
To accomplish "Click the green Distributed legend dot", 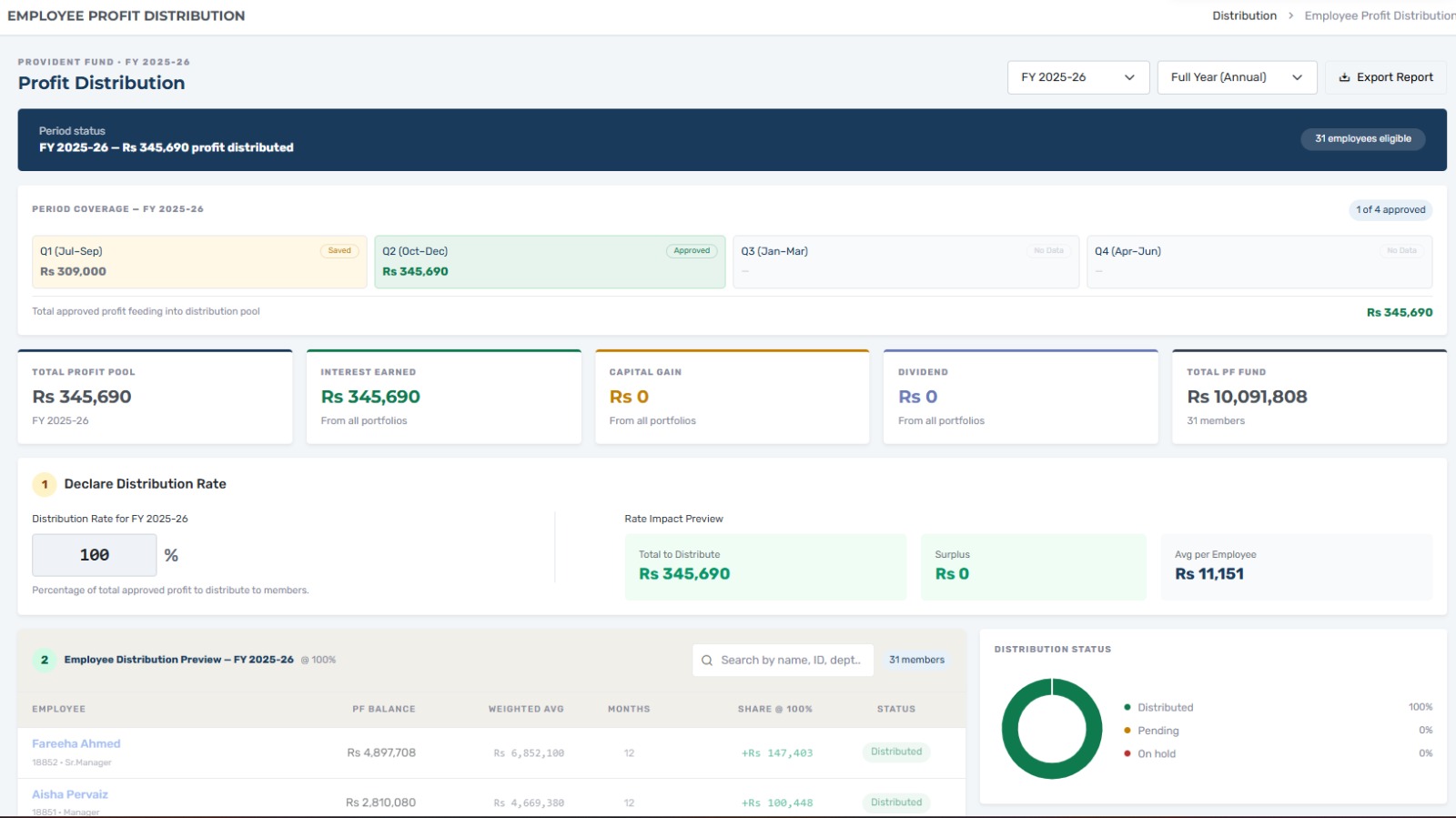I will tap(1127, 707).
